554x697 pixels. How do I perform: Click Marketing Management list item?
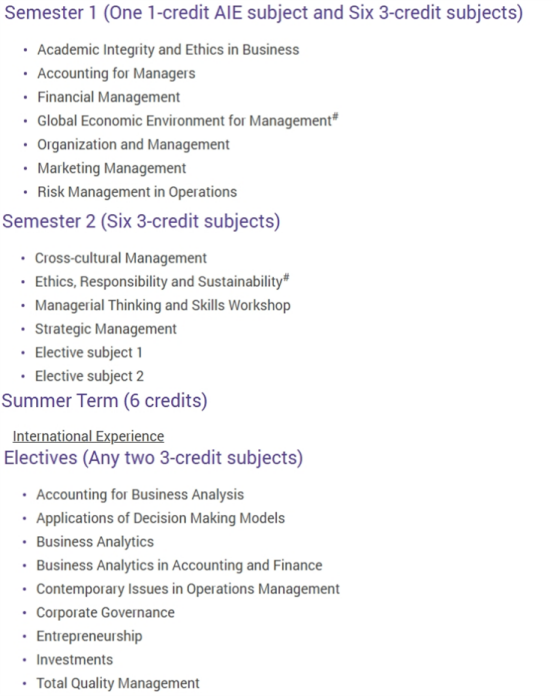[112, 168]
